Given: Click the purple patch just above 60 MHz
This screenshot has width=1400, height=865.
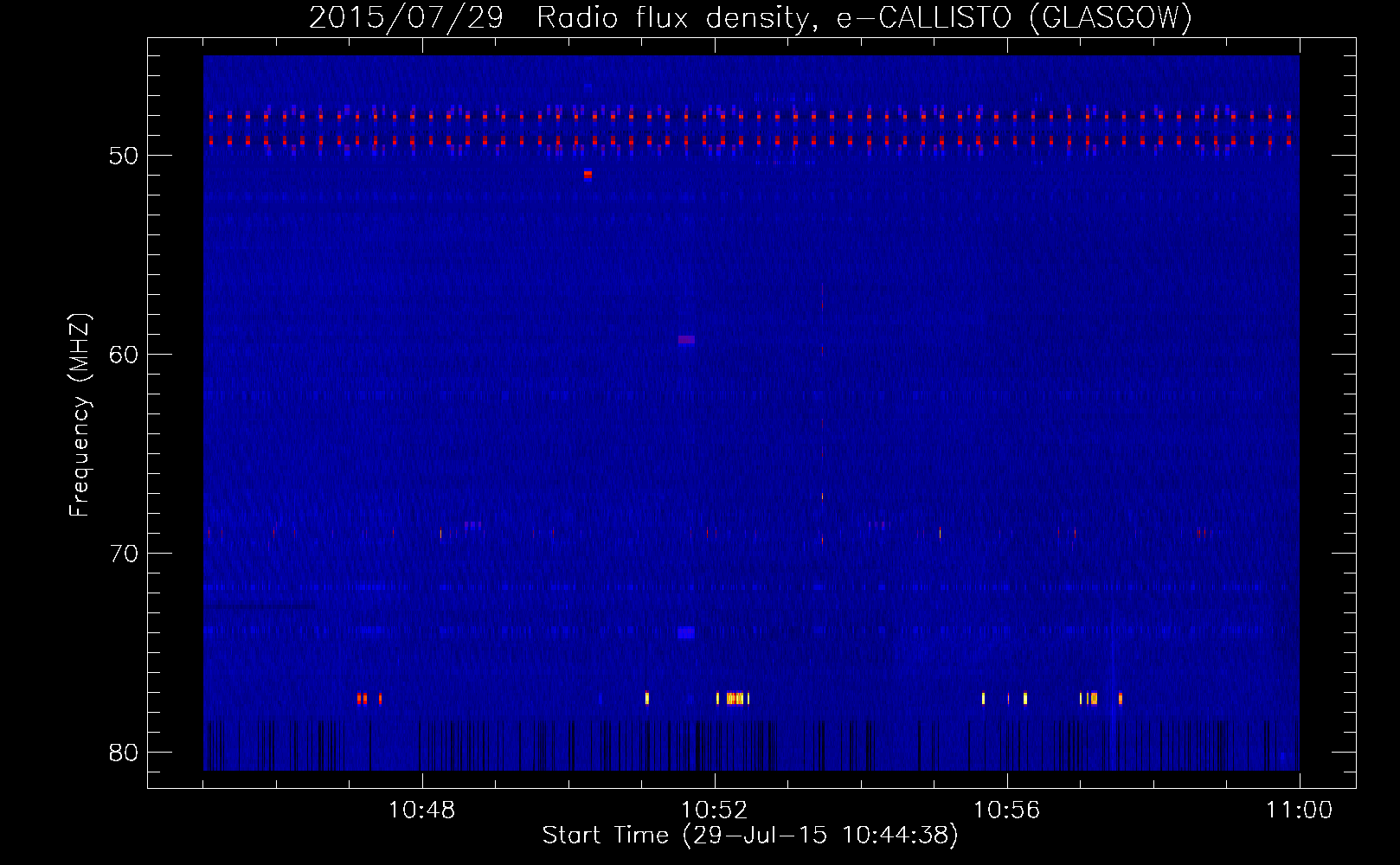Looking at the screenshot, I should tap(686, 340).
